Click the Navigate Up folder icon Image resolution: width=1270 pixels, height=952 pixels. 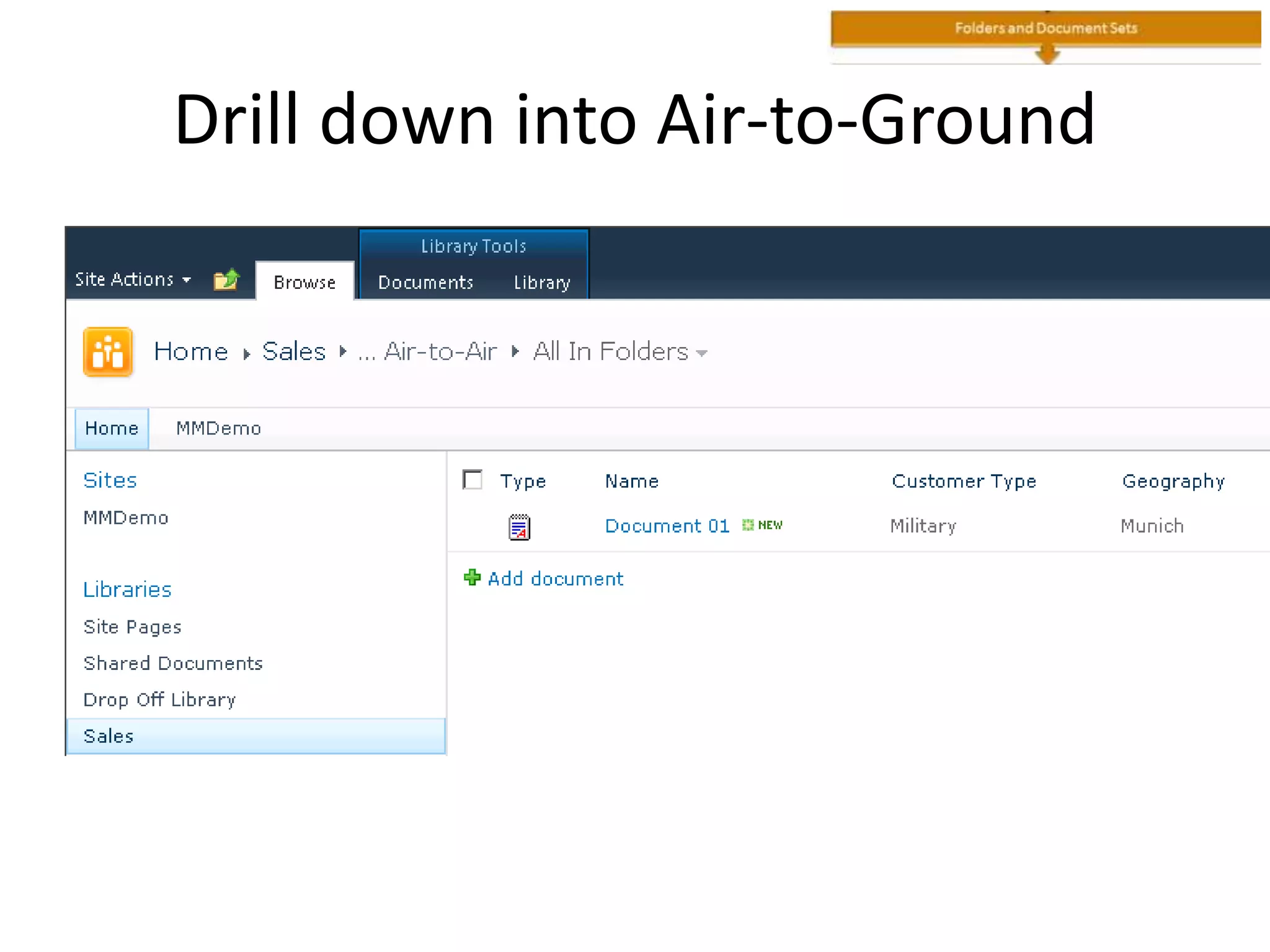point(226,280)
